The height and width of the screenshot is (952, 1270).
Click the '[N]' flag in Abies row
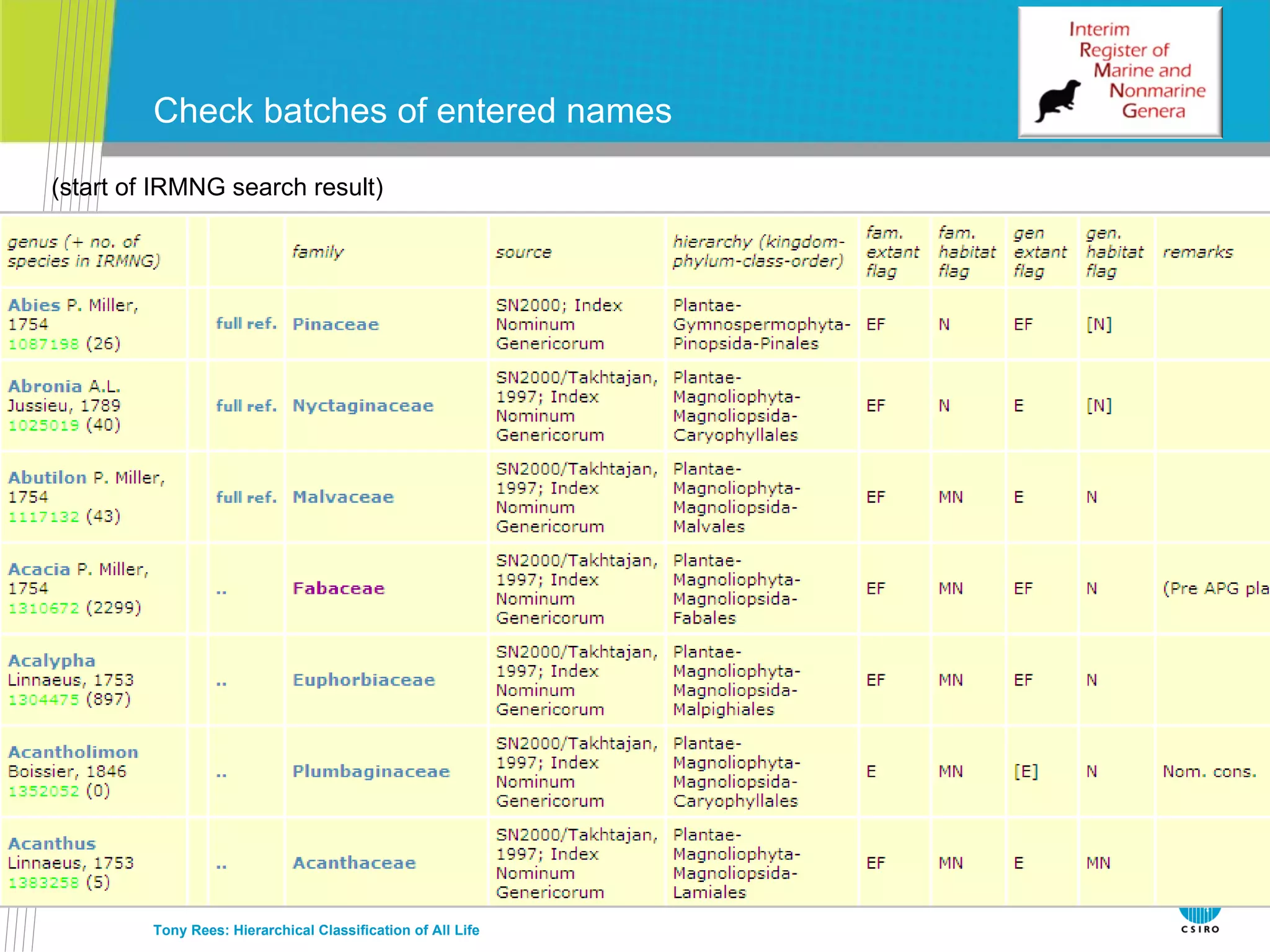1099,324
